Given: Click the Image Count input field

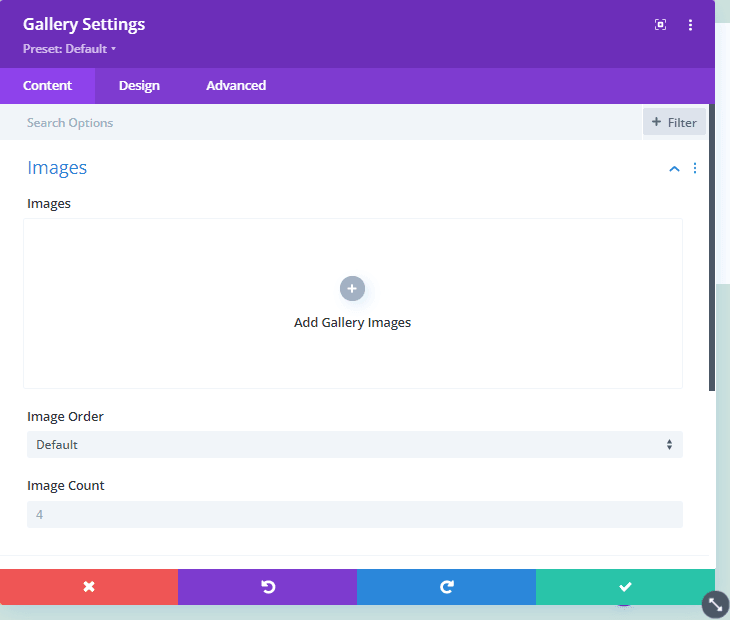Looking at the screenshot, I should [x=353, y=515].
